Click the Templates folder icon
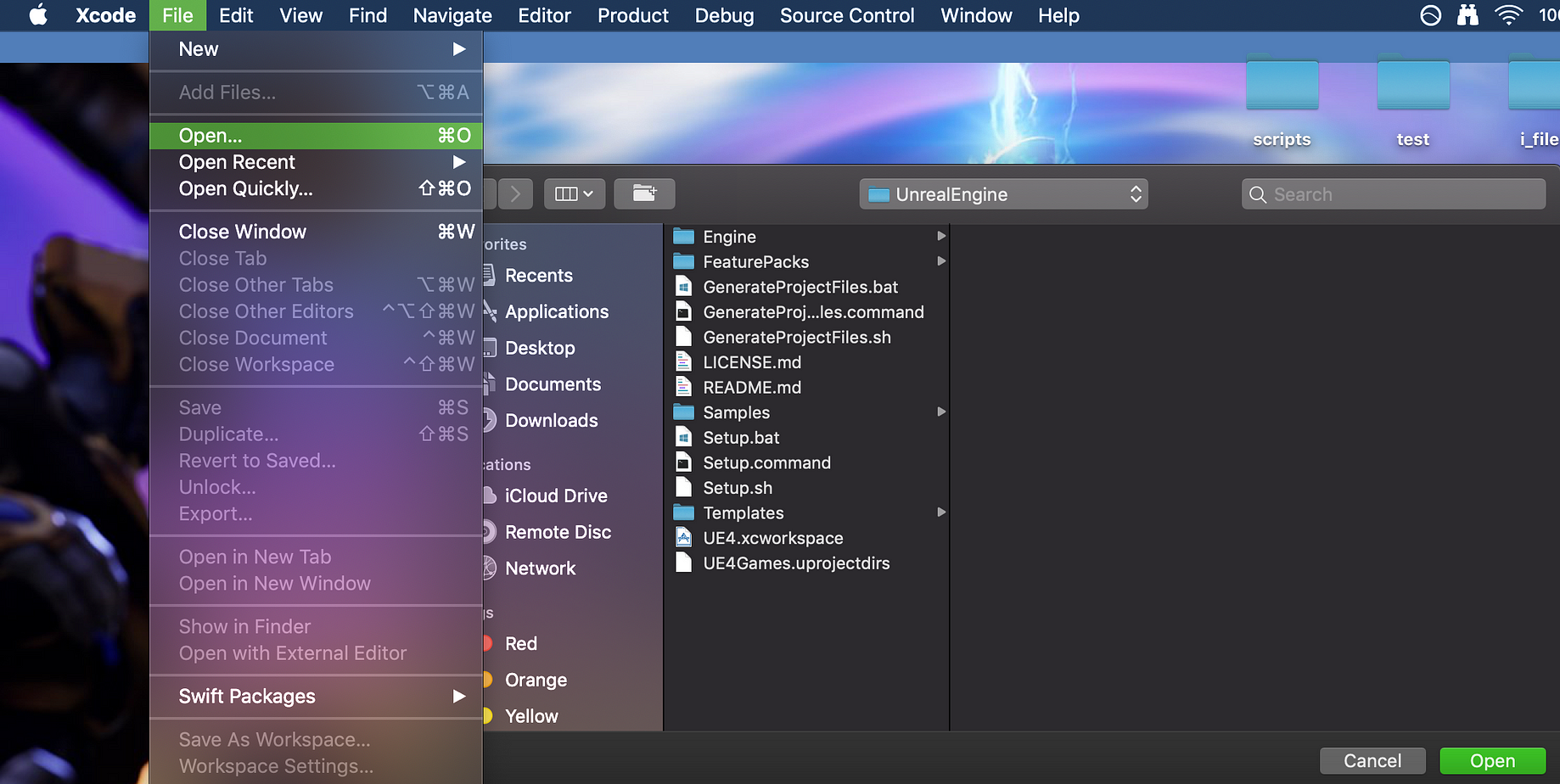This screenshot has width=1560, height=784. 684,512
